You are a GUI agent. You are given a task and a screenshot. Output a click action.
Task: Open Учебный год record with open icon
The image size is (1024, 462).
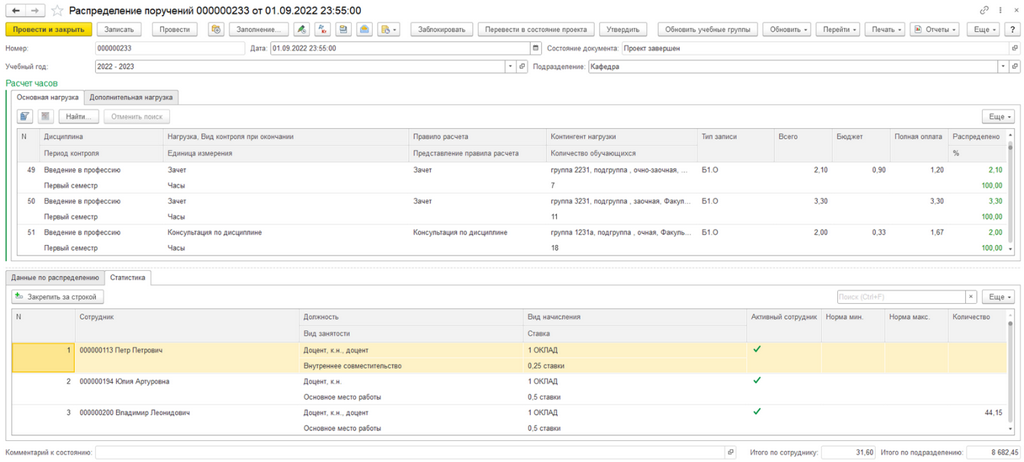[522, 67]
